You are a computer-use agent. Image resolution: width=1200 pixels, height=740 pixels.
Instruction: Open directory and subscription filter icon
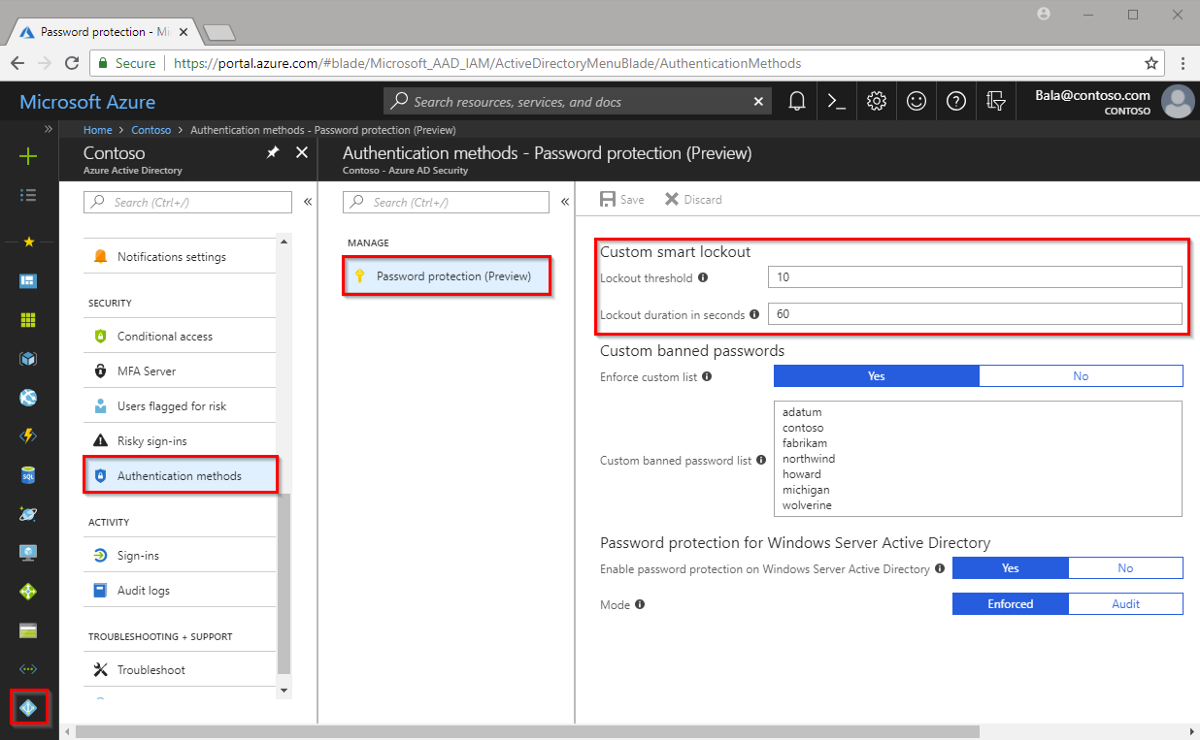pos(995,101)
